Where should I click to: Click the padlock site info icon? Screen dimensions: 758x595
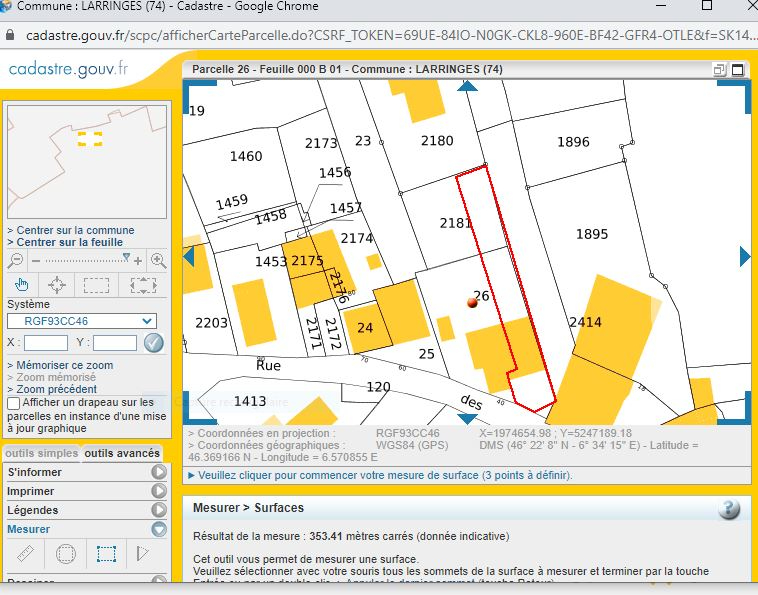(x=10, y=35)
